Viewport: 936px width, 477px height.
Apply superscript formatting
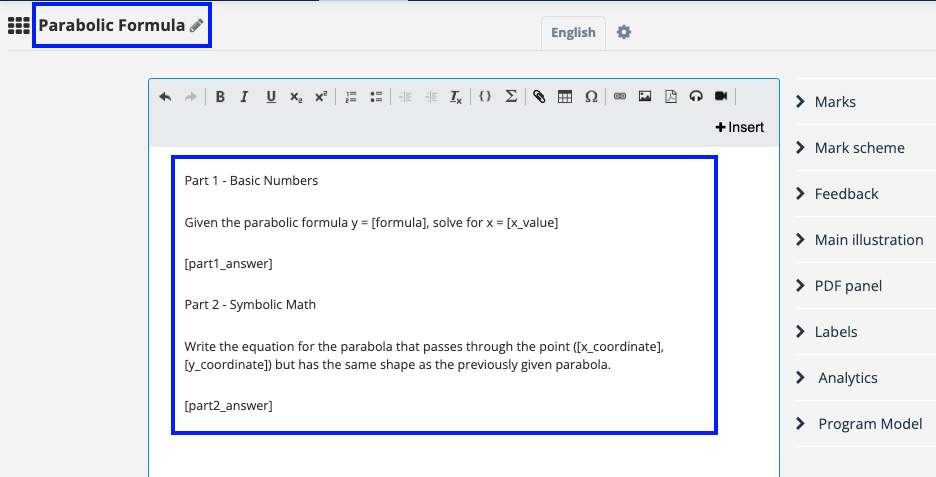tap(321, 97)
